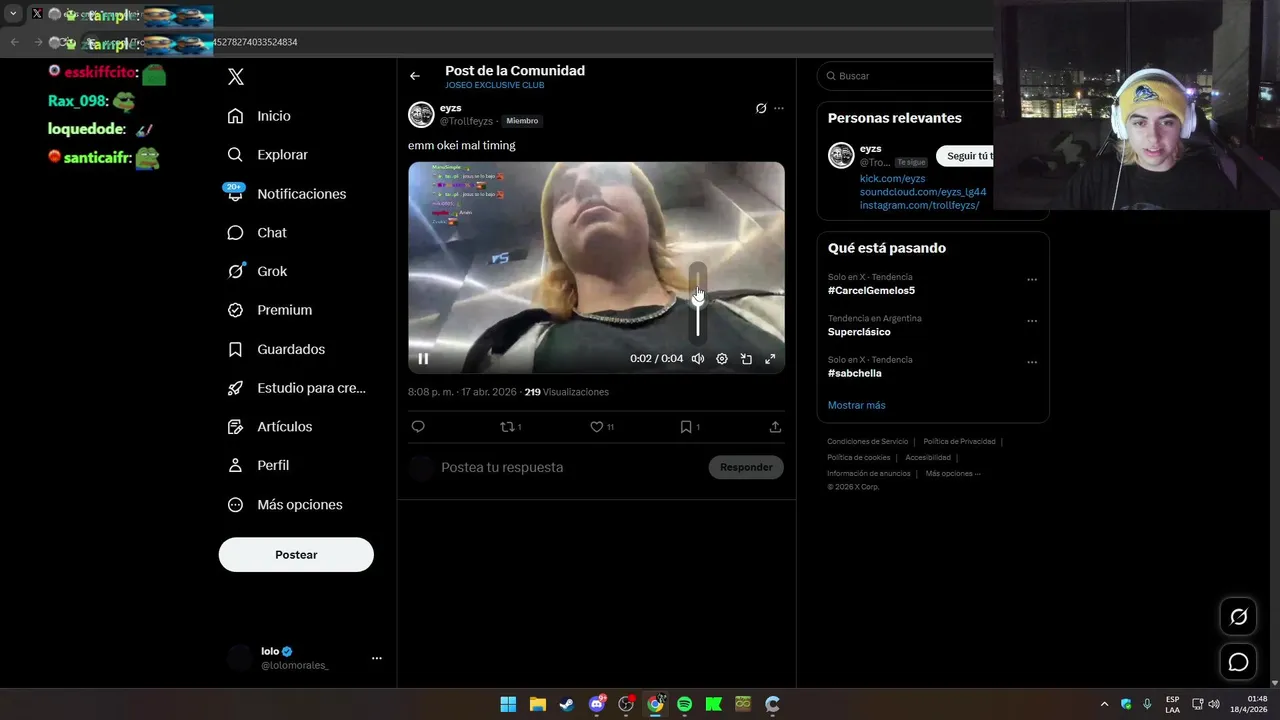The width and height of the screenshot is (1280, 720).
Task: Go to the X logo home icon
Action: click(x=236, y=77)
